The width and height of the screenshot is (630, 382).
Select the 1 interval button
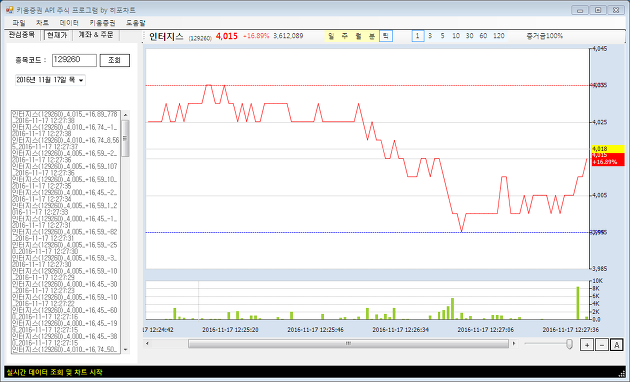(x=418, y=36)
